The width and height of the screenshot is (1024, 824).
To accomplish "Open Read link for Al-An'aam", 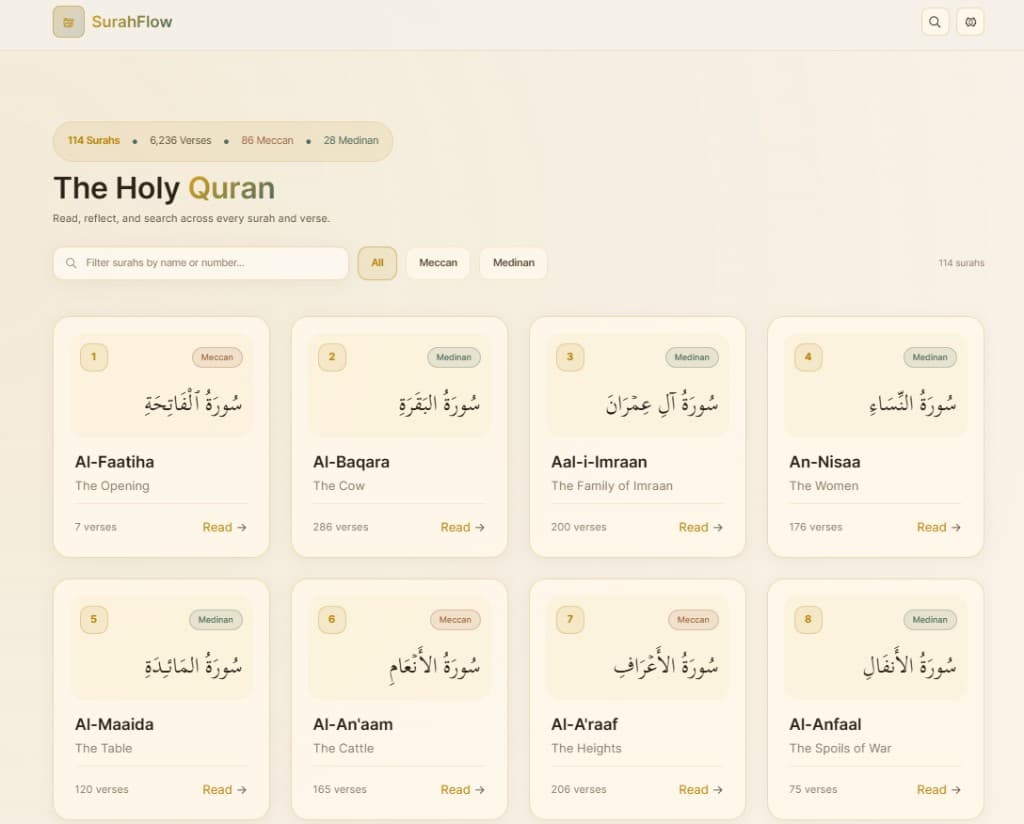I will [462, 789].
